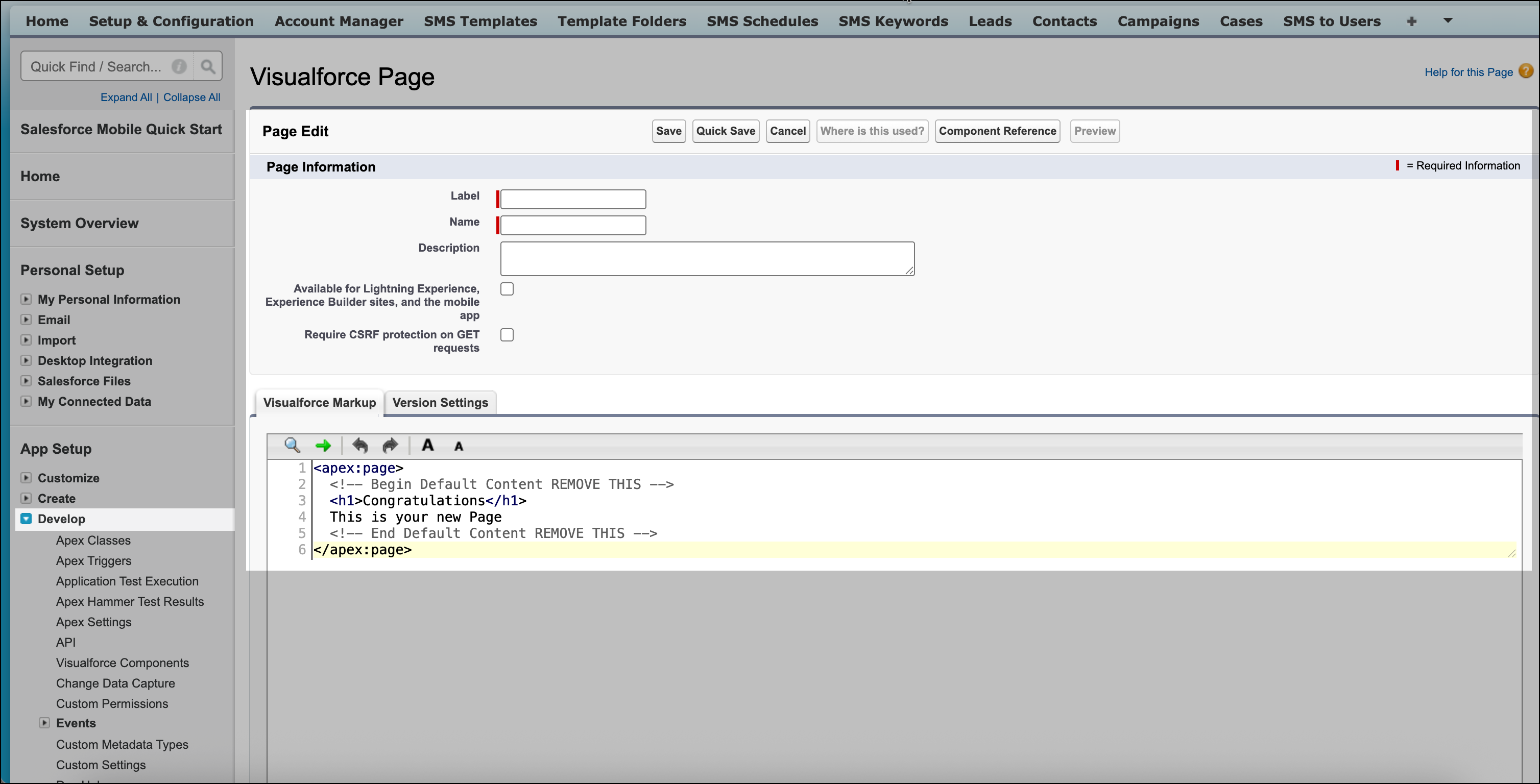Open System Overview in sidebar

[x=80, y=224]
